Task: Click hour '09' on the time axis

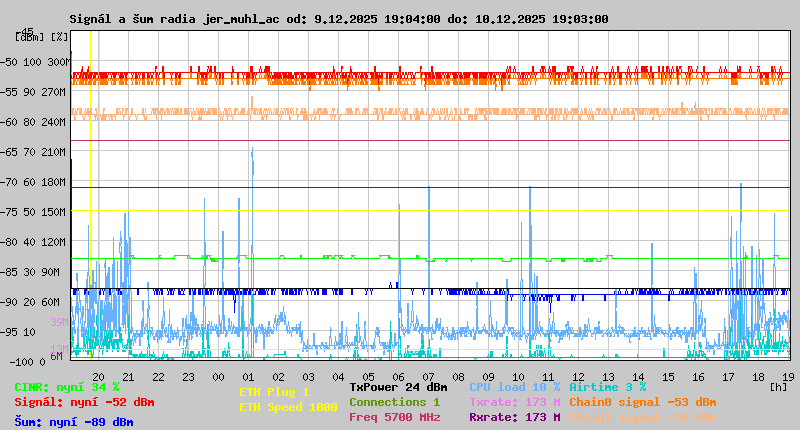Action: coord(488,377)
